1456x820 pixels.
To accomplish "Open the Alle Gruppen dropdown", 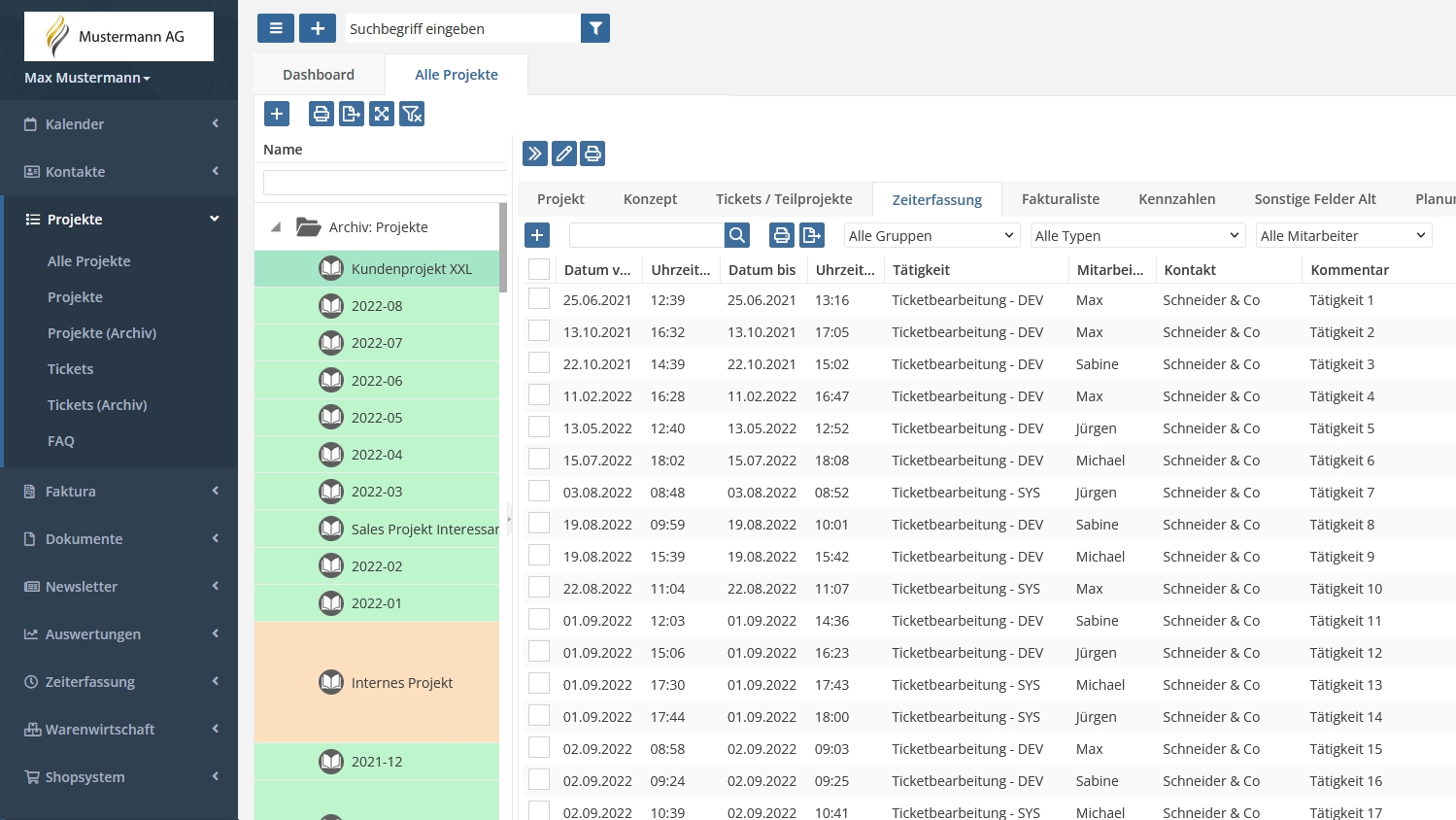I will click(931, 235).
